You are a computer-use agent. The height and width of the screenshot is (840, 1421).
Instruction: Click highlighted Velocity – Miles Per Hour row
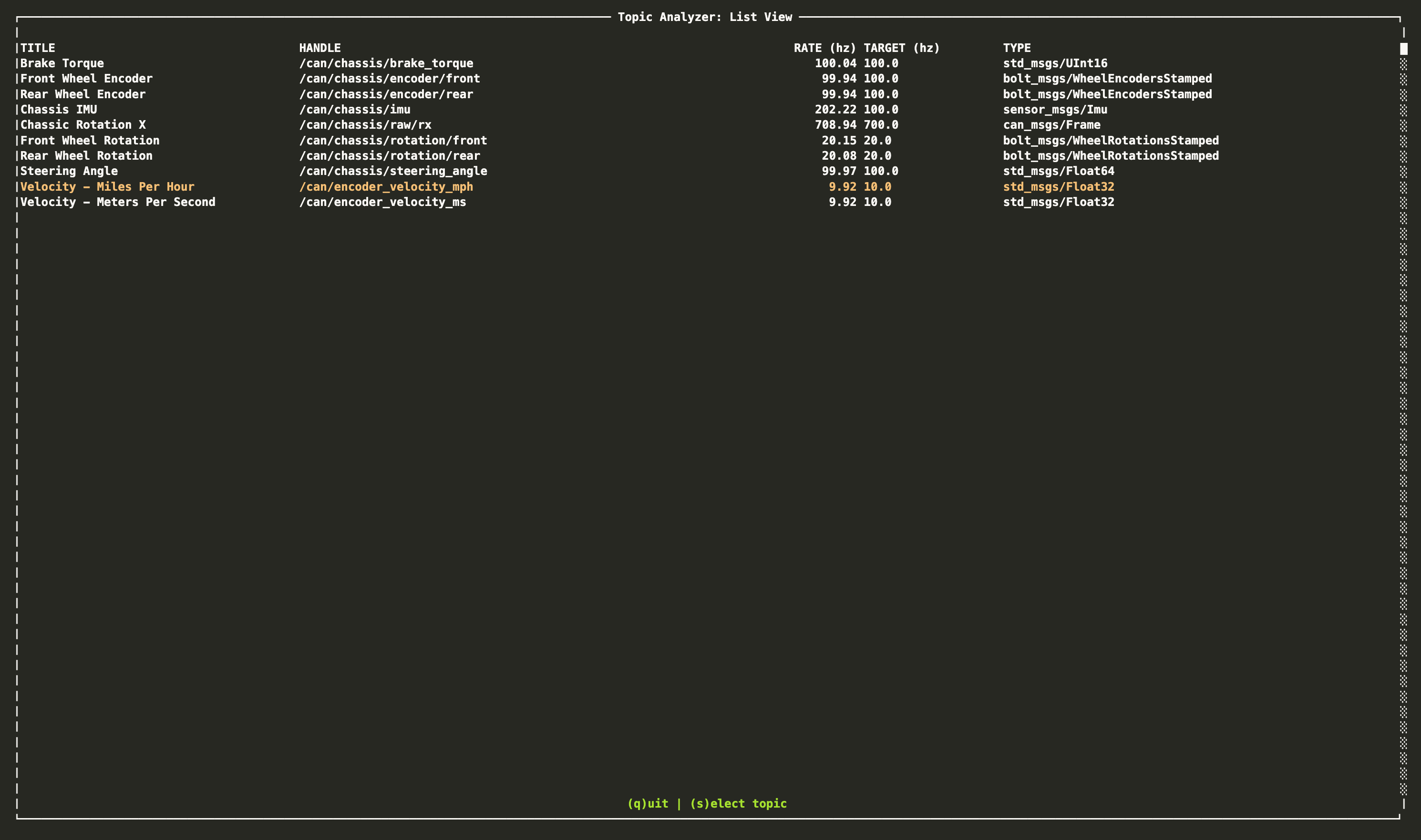107,187
